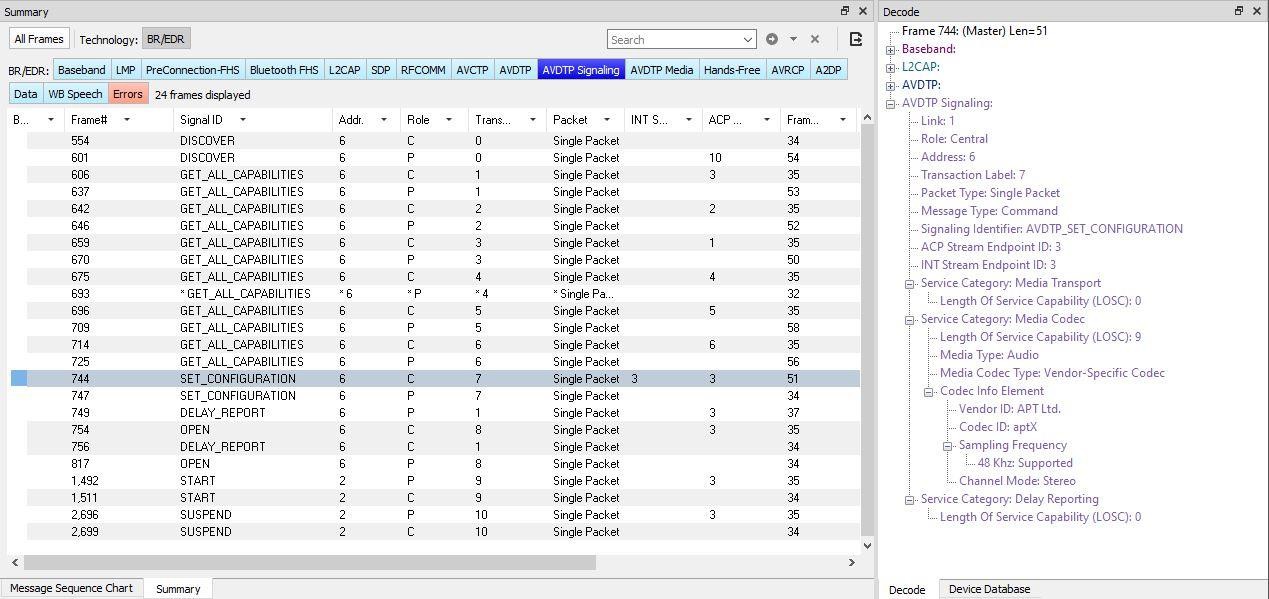
Task: Collapse Service Category: Media Codec node
Action: [x=910, y=319]
